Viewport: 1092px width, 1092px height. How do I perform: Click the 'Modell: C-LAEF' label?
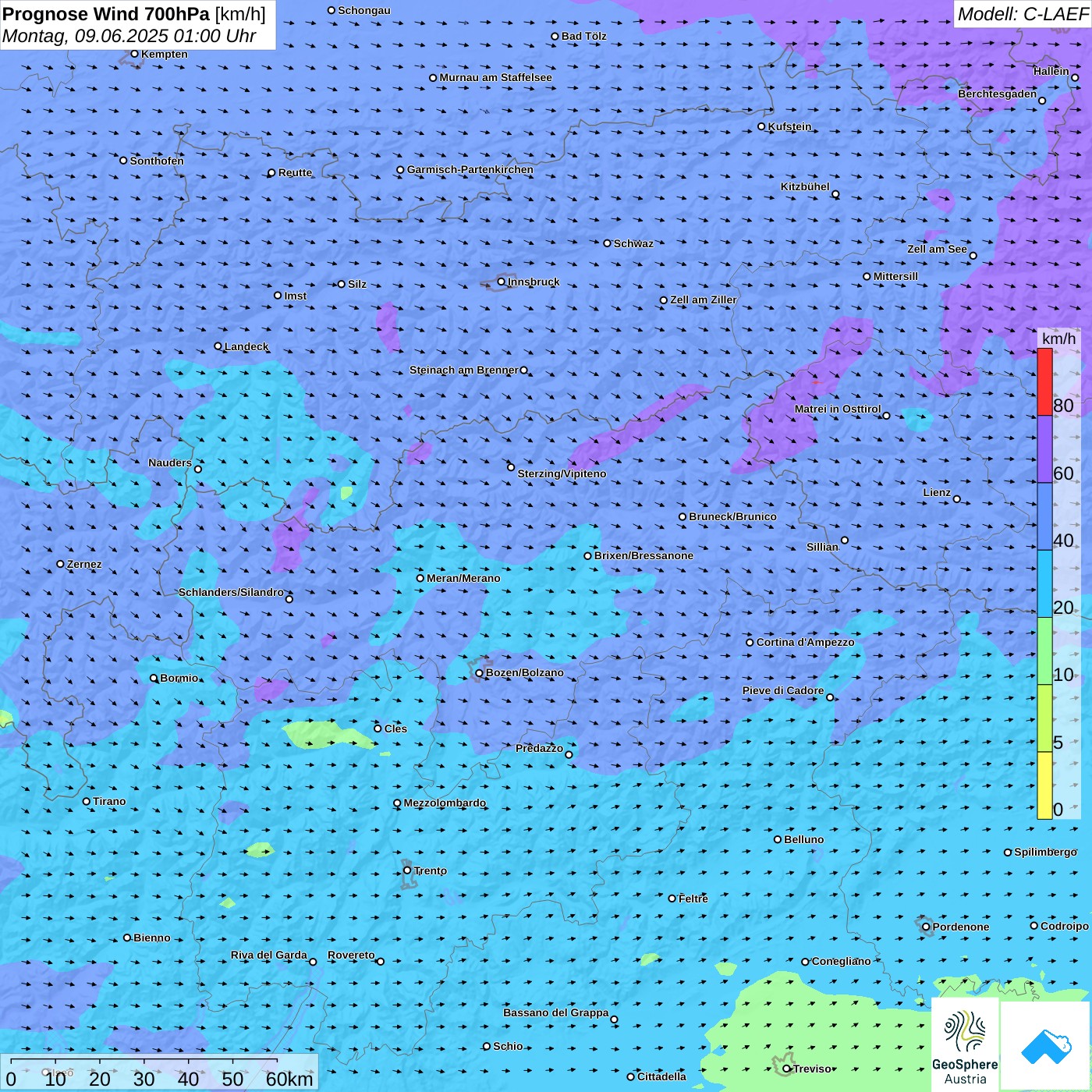[x=1023, y=14]
